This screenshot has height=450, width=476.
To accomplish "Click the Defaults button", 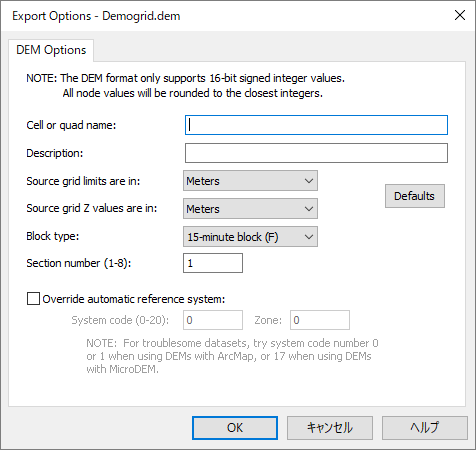I will coord(415,196).
